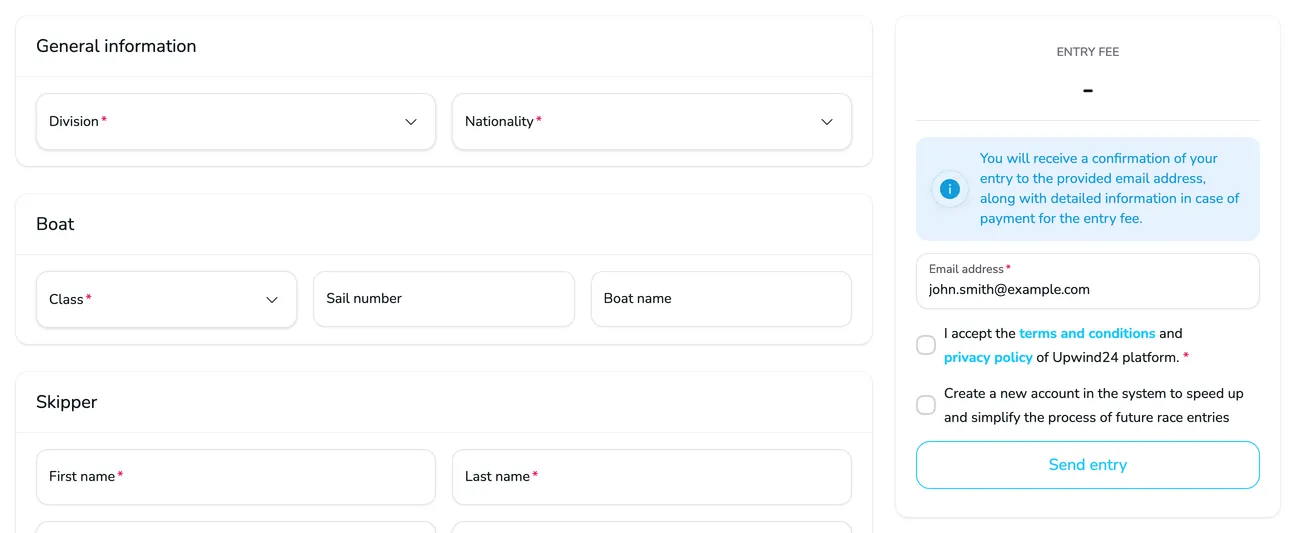Tick the accept terms and conditions checkbox

926,345
